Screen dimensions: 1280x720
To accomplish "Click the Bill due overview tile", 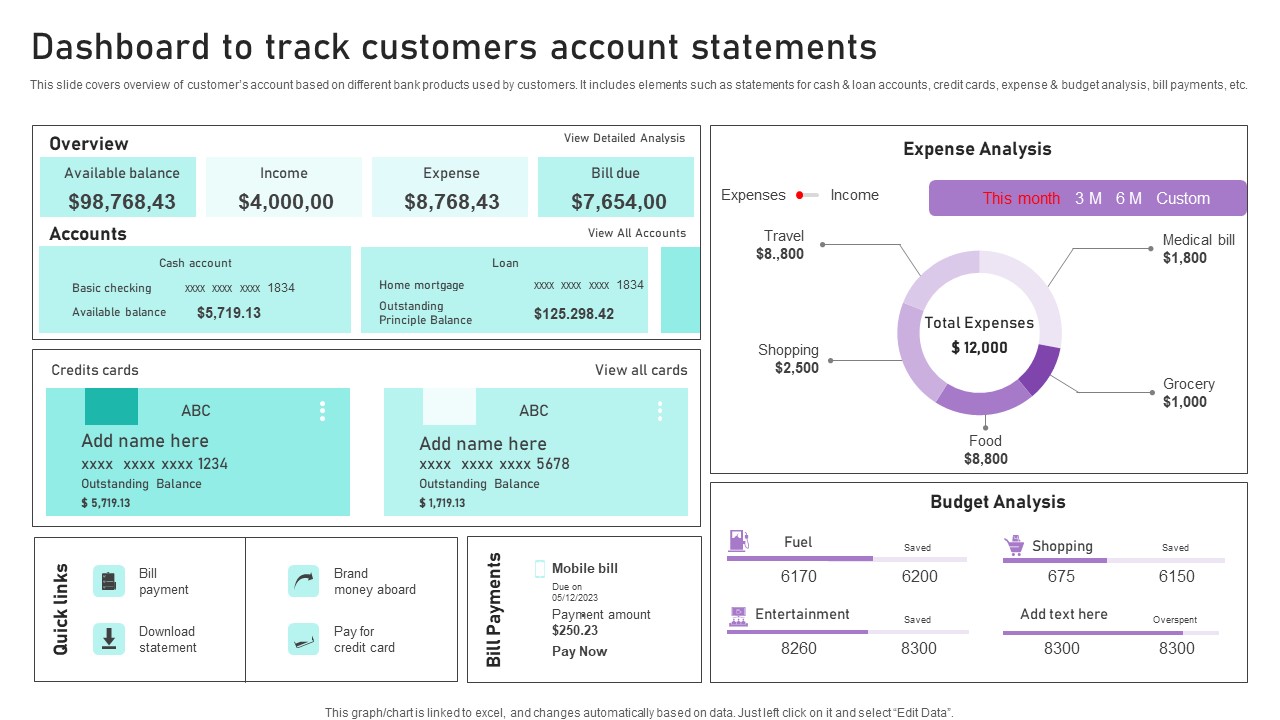I will 616,187.
